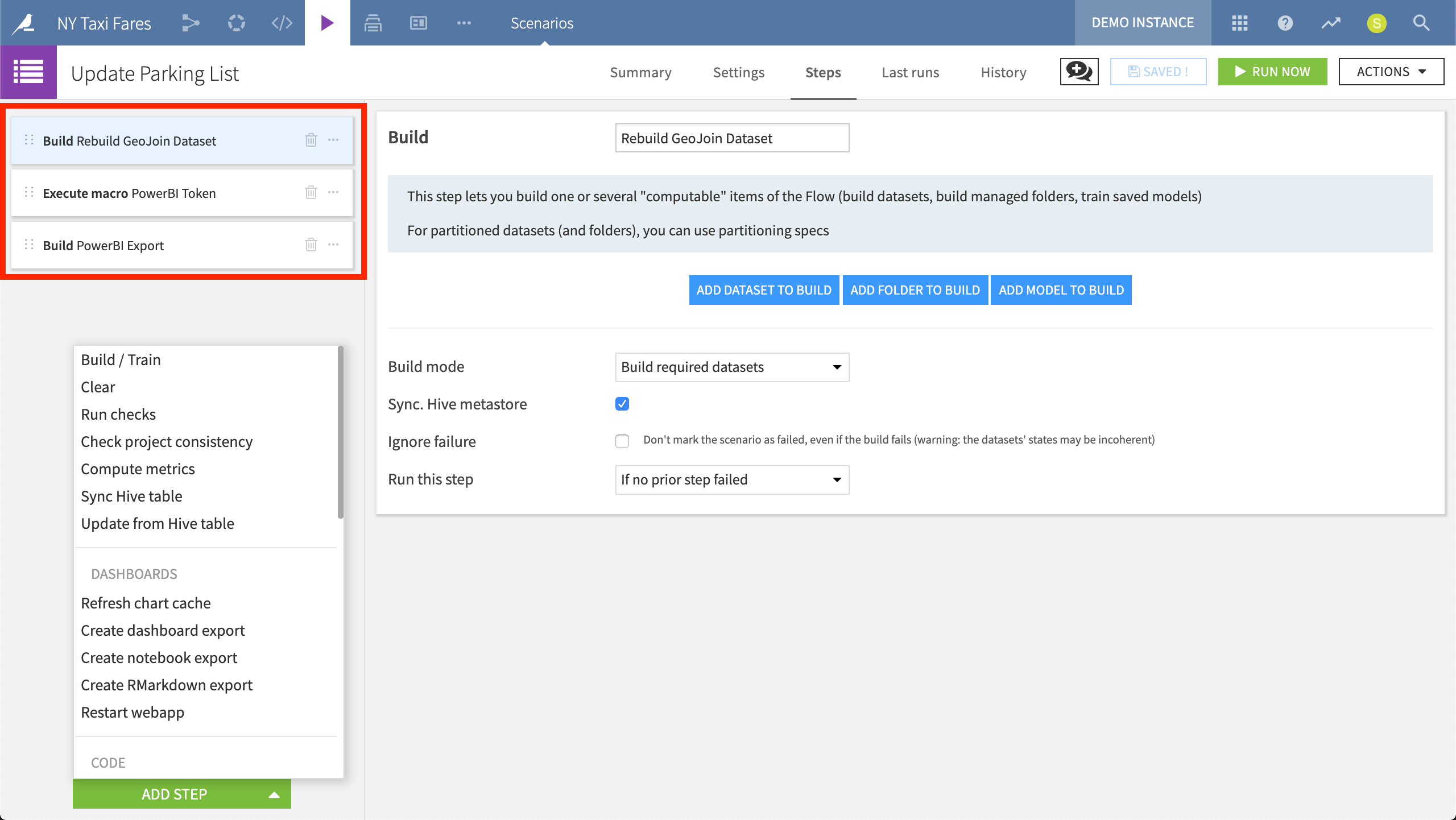This screenshot has width=1456, height=820.
Task: Open the History tab
Action: [x=1003, y=72]
